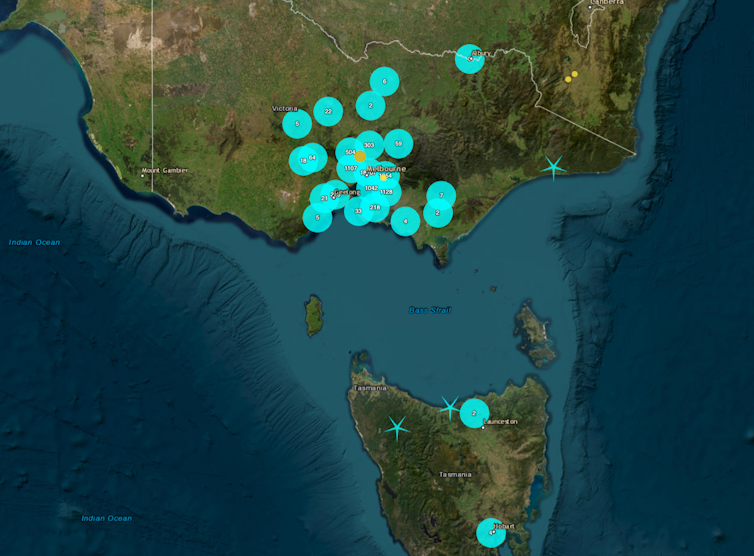Select the cluster marker showing 218
Viewport: 754px width, 556px height.
375,207
